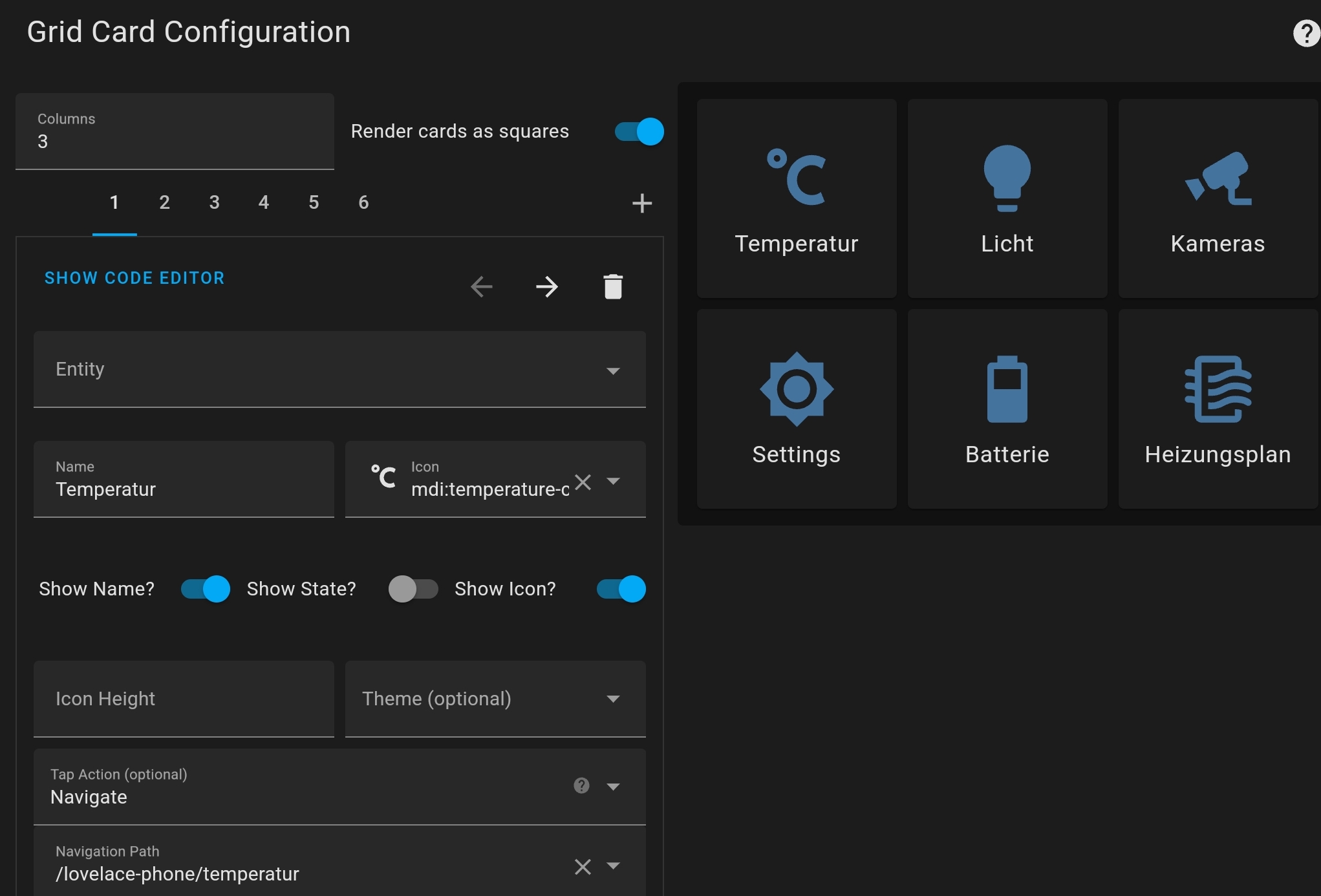Select card tab 6
Viewport: 1321px width, 896px height.
(363, 202)
